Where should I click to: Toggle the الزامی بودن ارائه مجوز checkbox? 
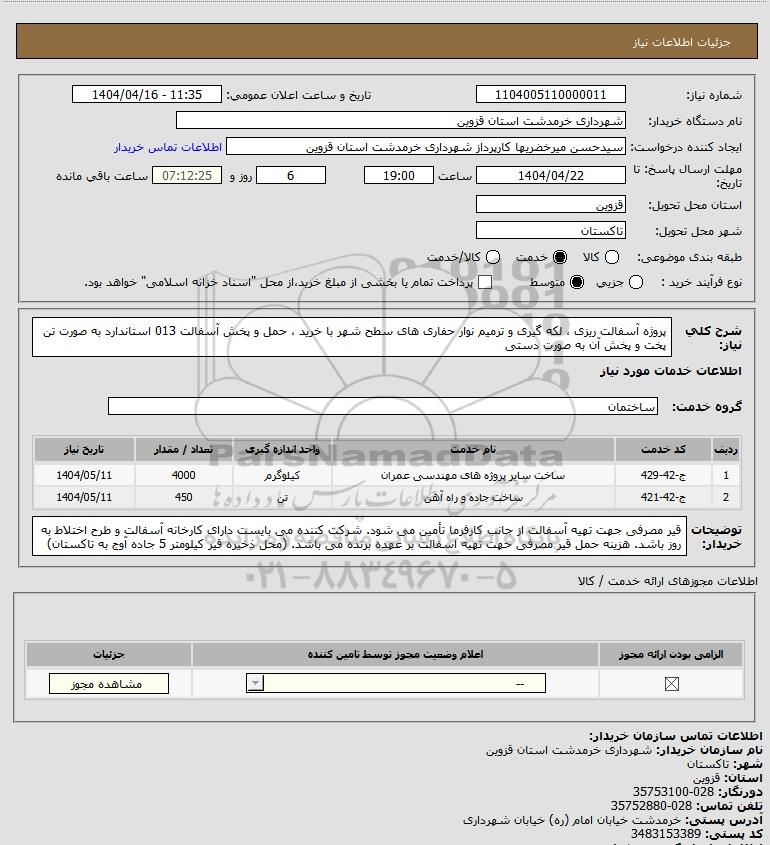pos(671,684)
